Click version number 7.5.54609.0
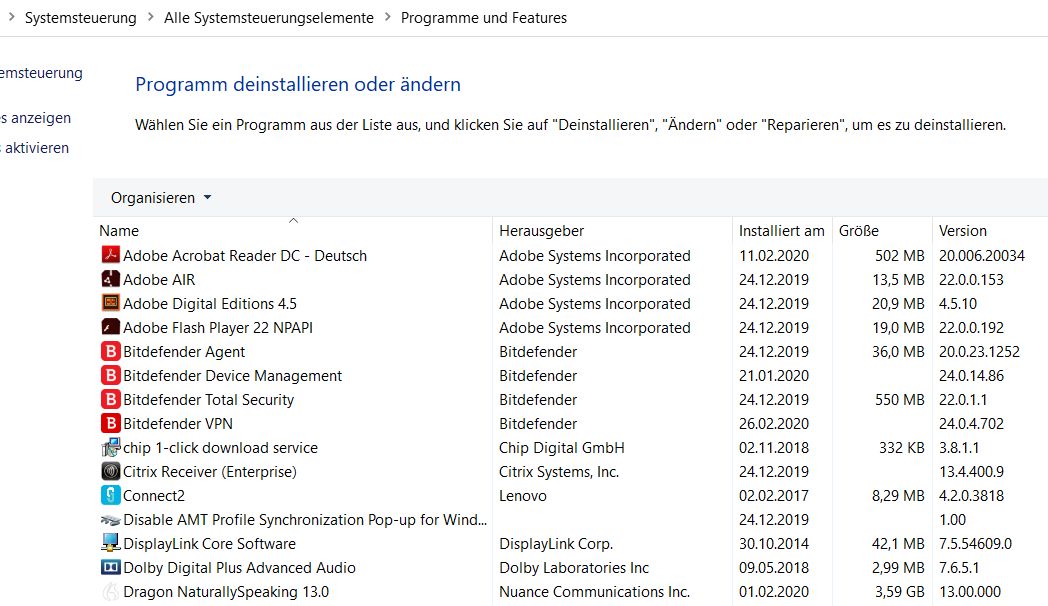 [975, 545]
